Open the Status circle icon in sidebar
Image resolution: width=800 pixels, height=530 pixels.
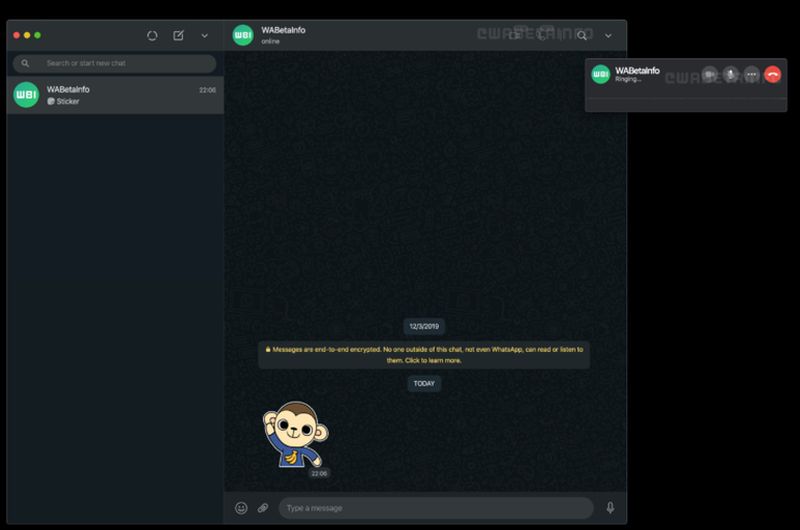click(x=152, y=35)
